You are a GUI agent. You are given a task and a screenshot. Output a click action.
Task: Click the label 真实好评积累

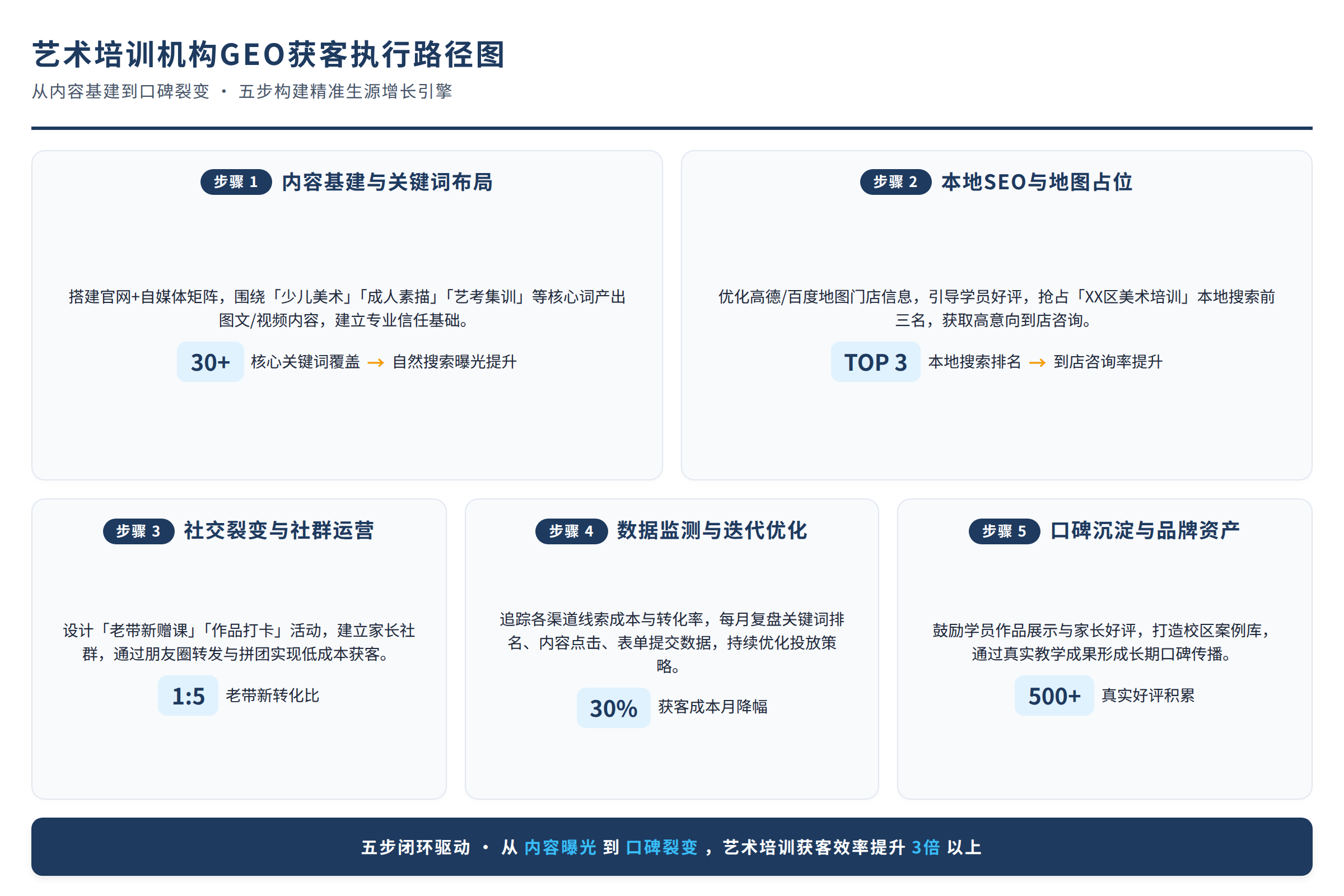coord(1148,696)
